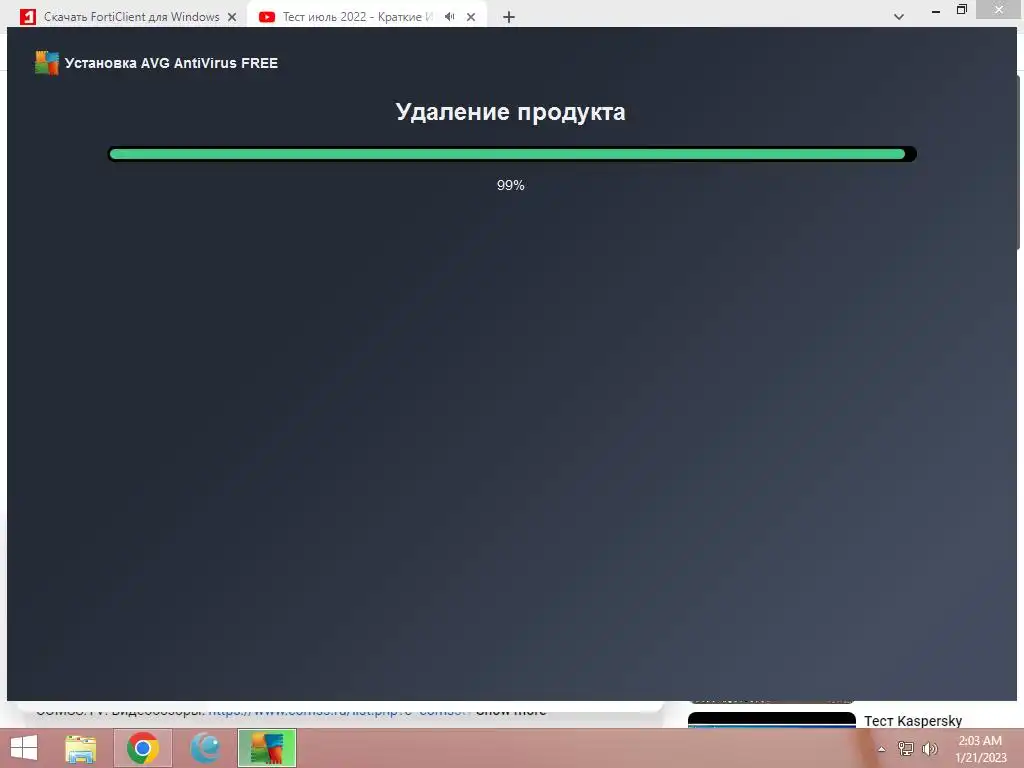The height and width of the screenshot is (768, 1024).
Task: Click the 'Удаление продукта' heading
Action: pyautogui.click(x=511, y=112)
